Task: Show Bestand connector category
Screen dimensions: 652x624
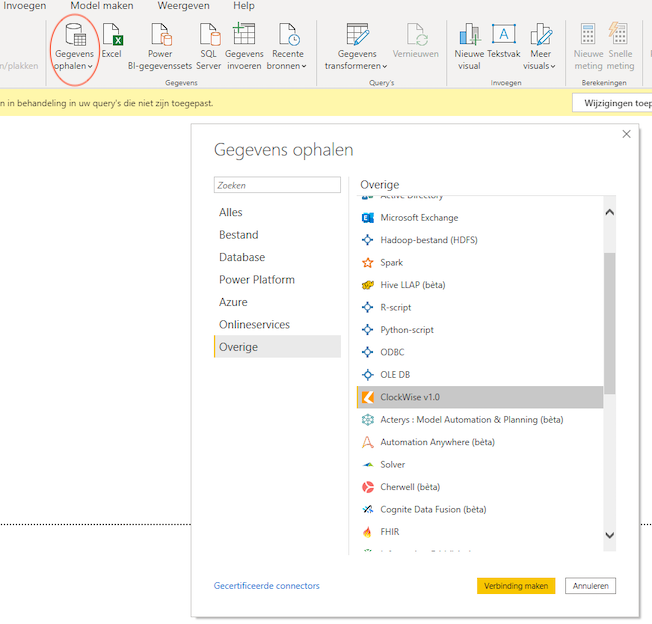Action: click(277, 235)
